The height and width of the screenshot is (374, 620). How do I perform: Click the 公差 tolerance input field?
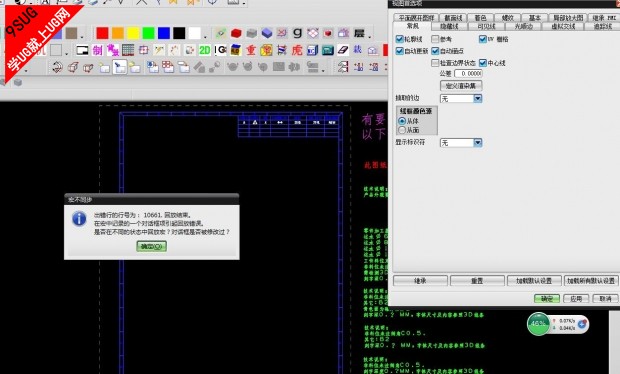coord(469,74)
